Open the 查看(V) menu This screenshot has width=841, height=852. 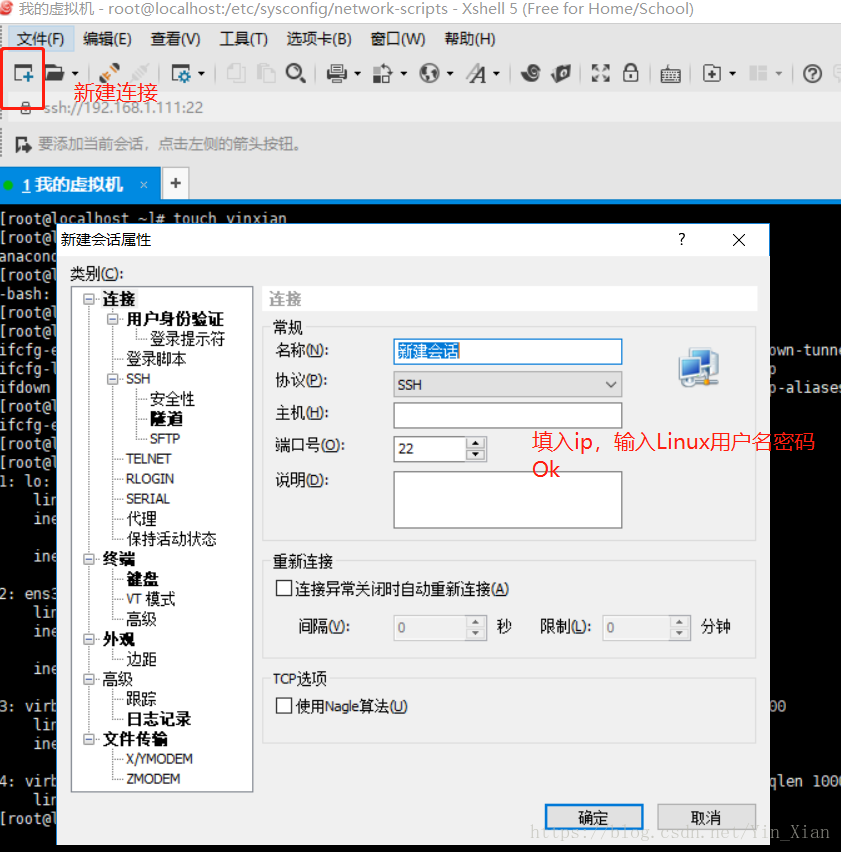(x=175, y=39)
